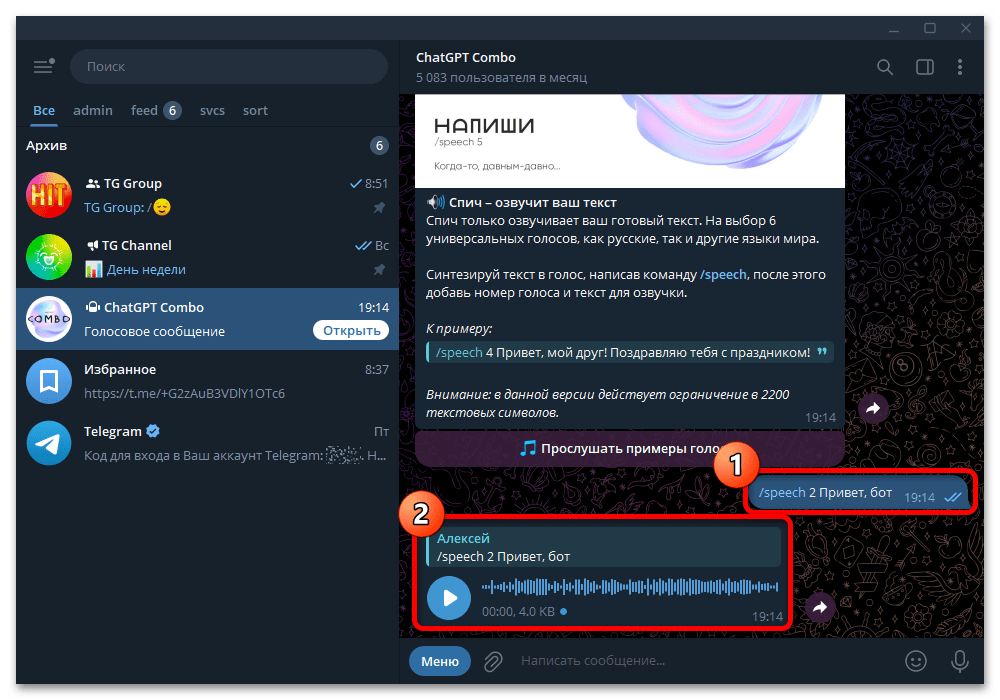The image size is (1000, 700).
Task: Select the sort folder tab
Action: point(255,110)
